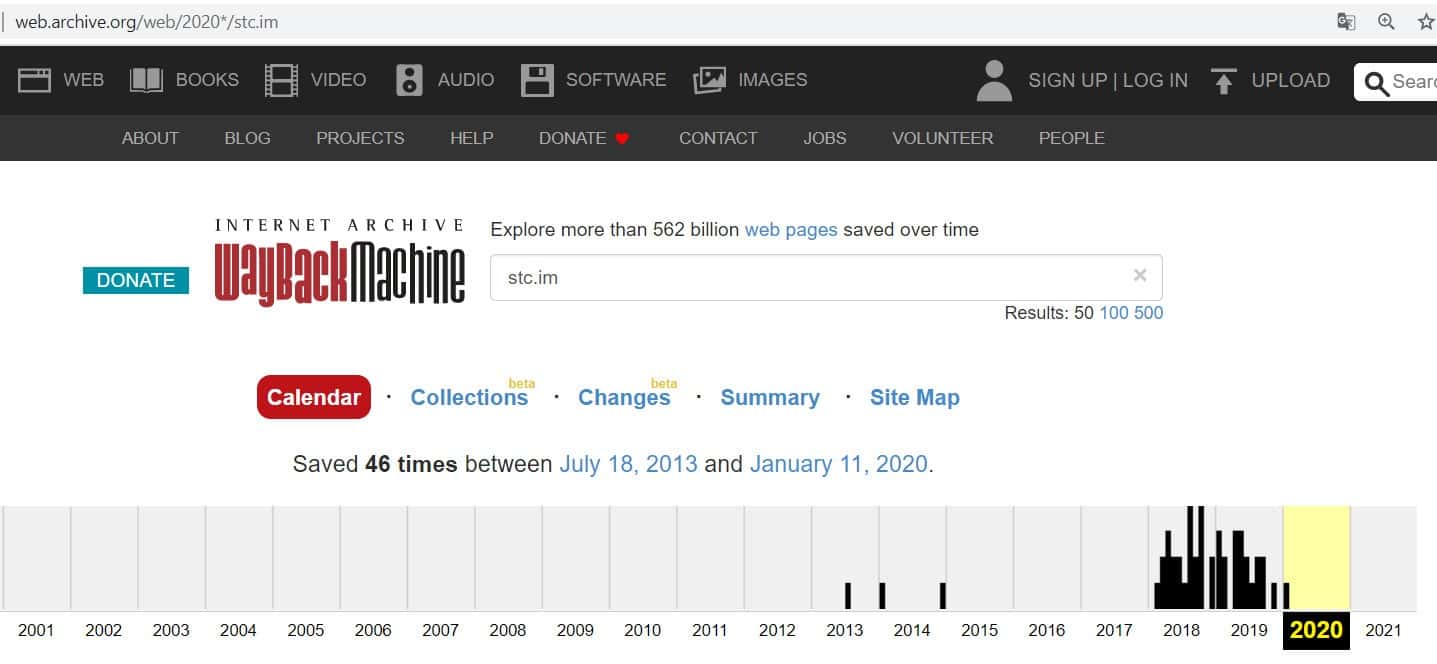Screen dimensions: 1437x664
Task: Switch to the Collections tab
Action: coord(469,397)
